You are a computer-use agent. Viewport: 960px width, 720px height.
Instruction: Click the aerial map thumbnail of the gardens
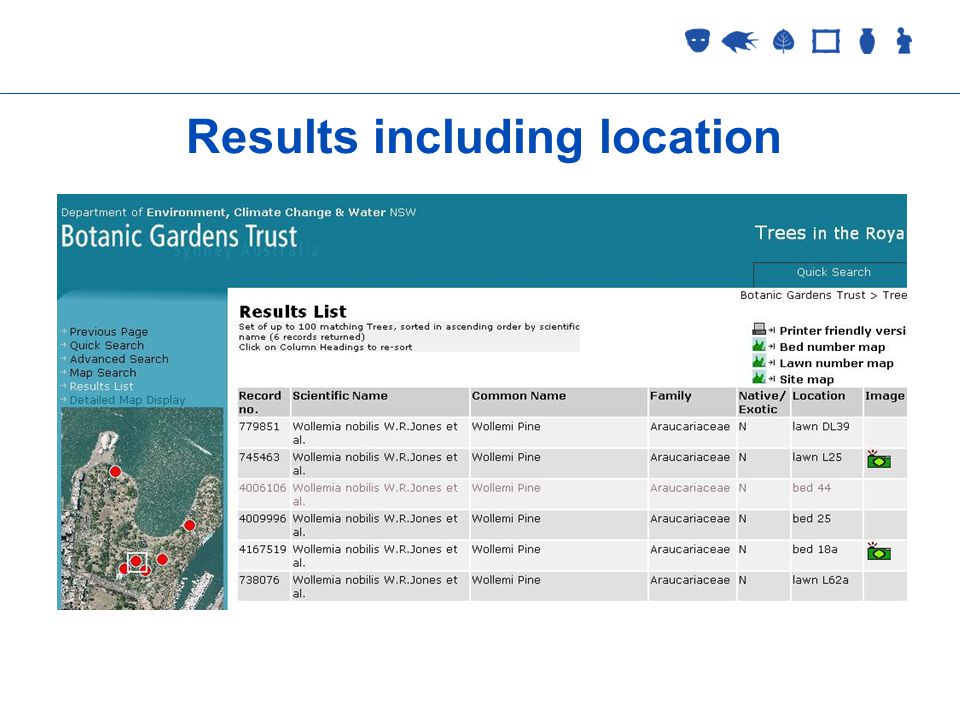[x=142, y=508]
